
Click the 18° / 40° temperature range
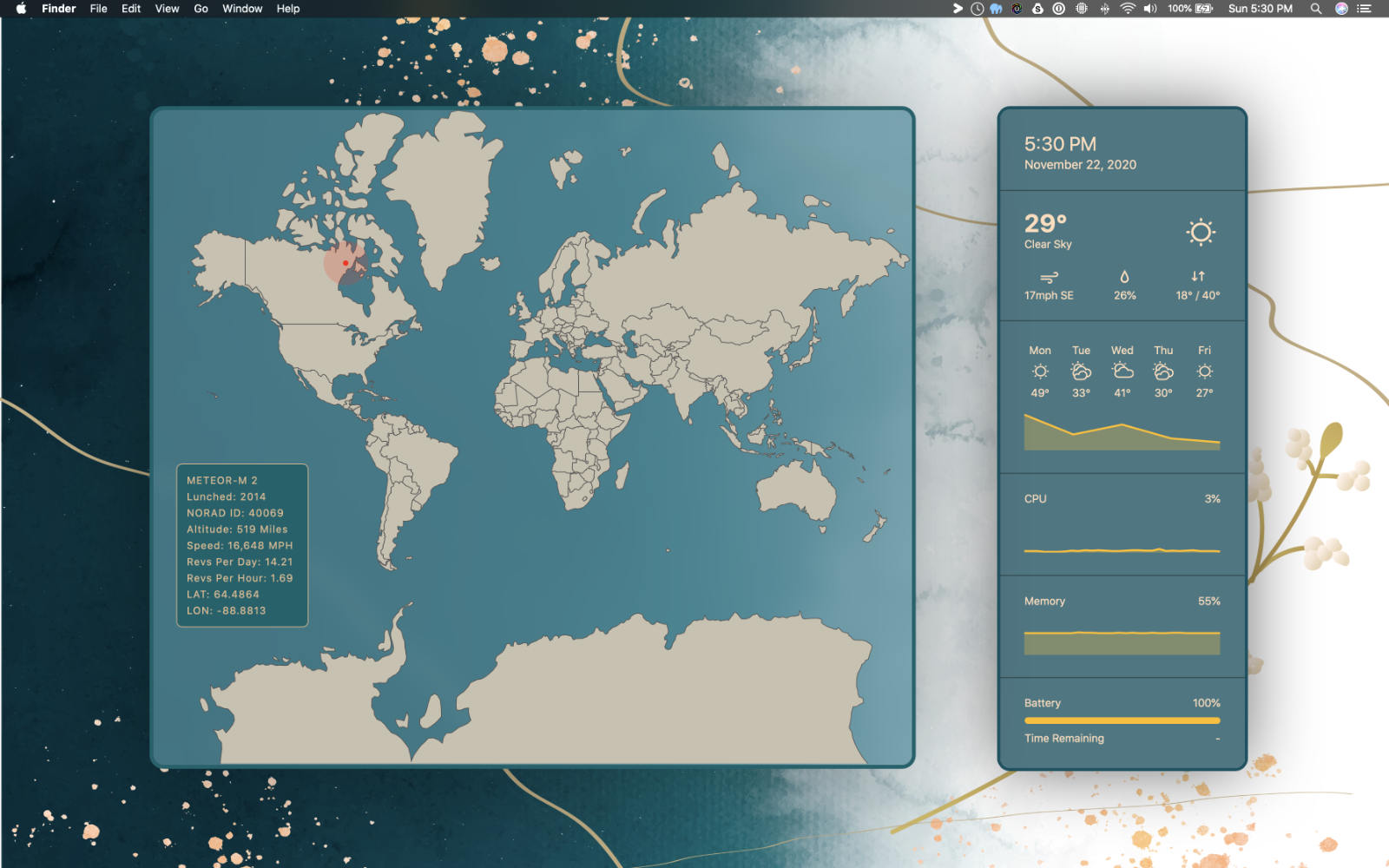1198,296
